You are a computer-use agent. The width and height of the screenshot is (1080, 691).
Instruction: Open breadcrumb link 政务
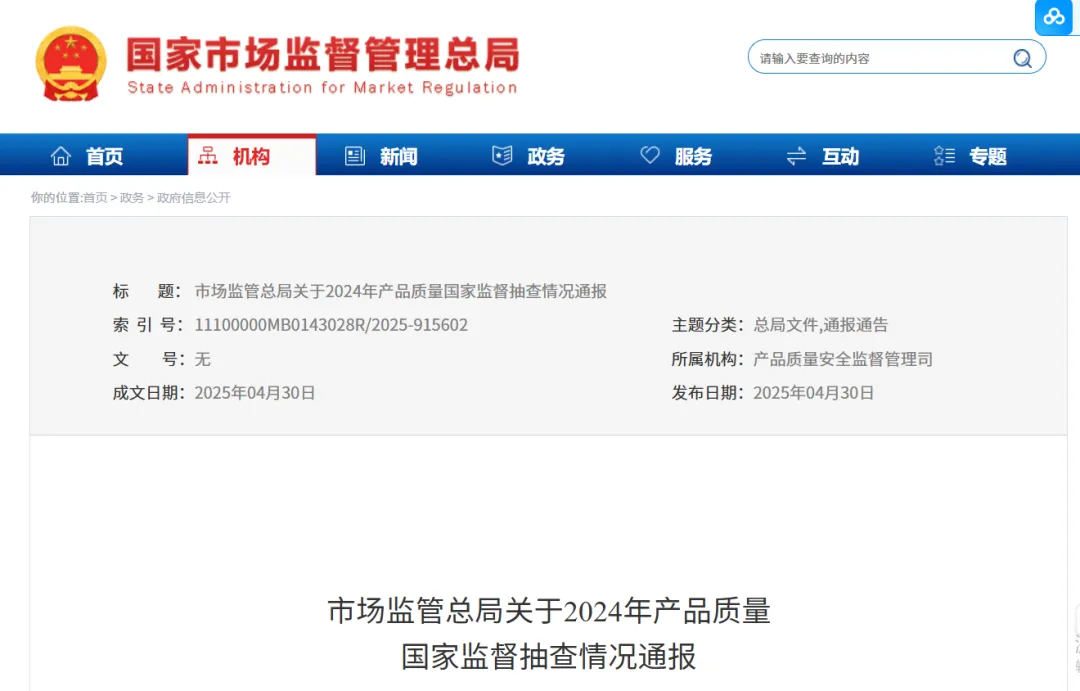coord(131,197)
